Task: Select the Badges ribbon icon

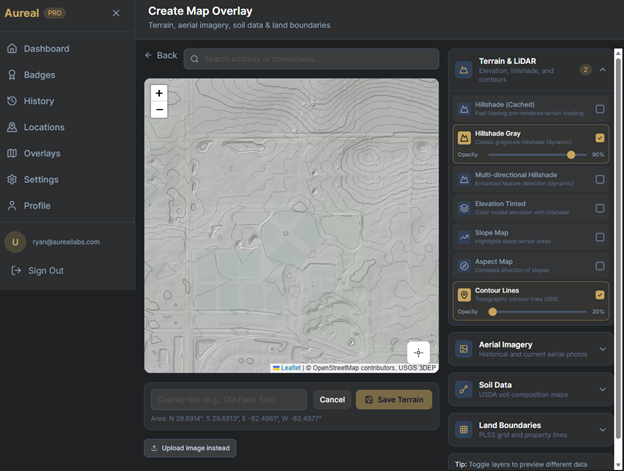Action: [12, 75]
